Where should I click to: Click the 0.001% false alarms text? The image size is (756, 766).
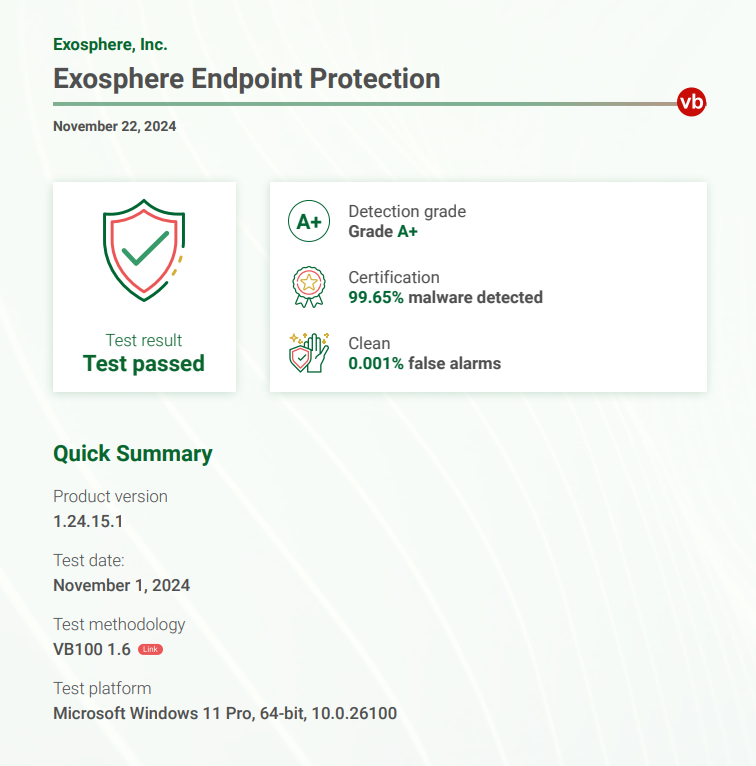[424, 363]
